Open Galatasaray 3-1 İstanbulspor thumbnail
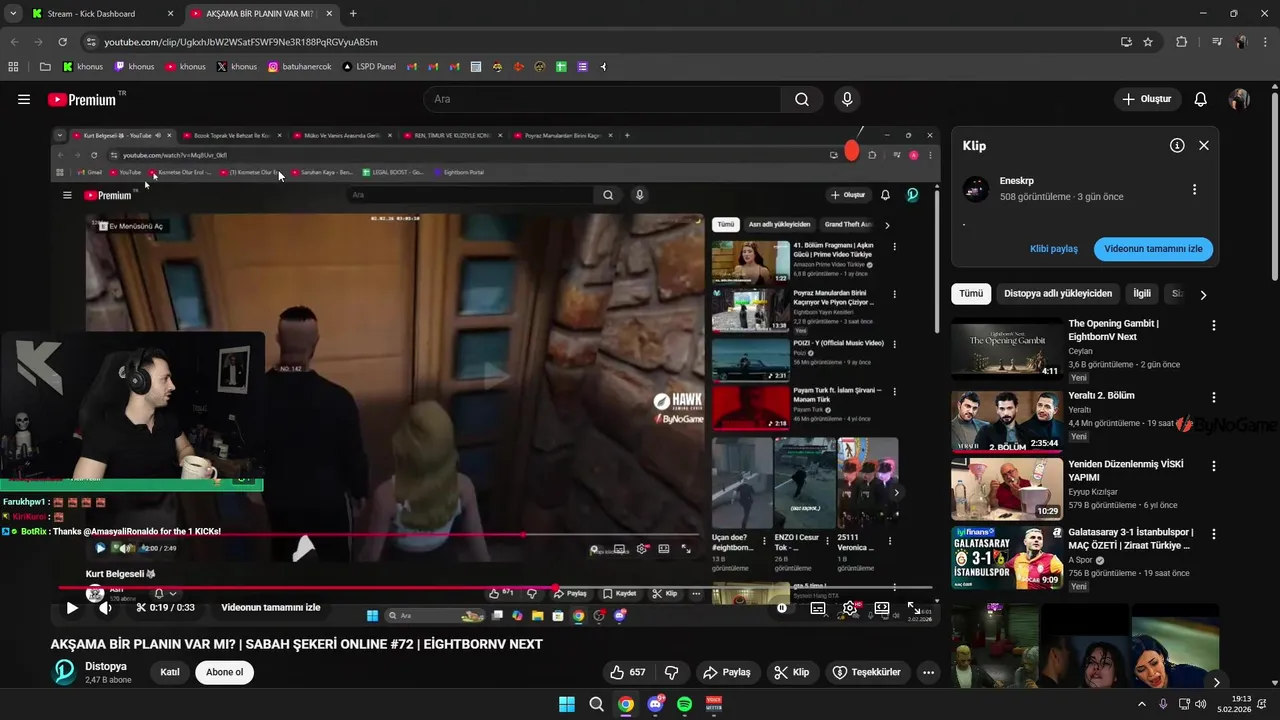1280x720 pixels. tap(1007, 557)
